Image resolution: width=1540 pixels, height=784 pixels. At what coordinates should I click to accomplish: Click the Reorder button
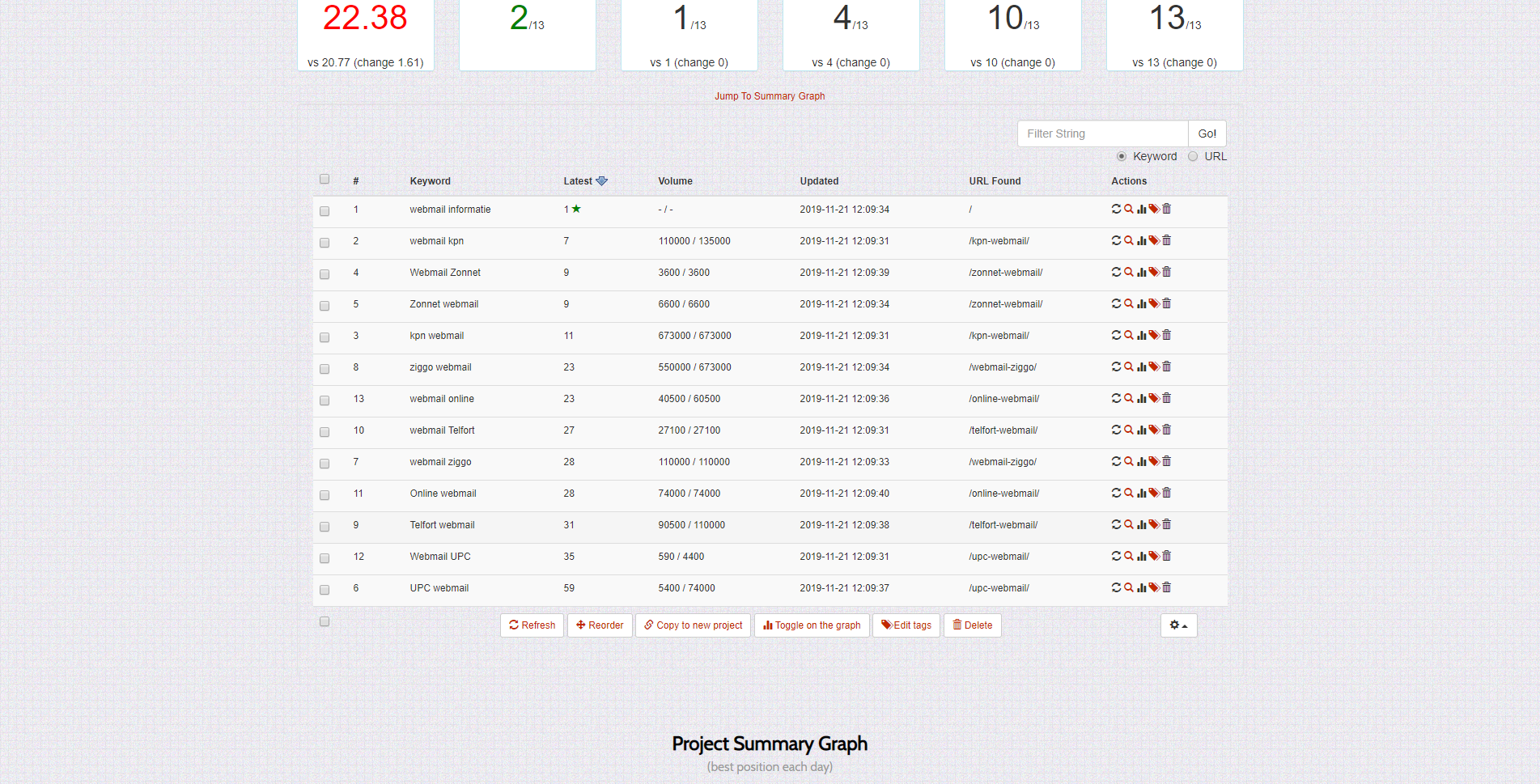point(600,625)
